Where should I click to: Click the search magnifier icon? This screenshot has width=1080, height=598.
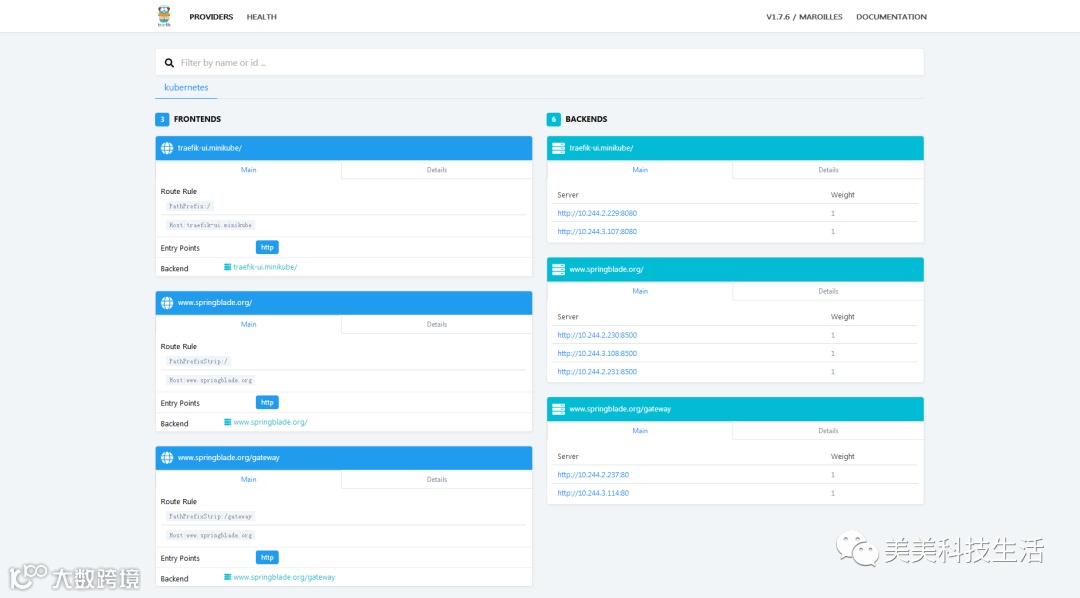tap(169, 63)
